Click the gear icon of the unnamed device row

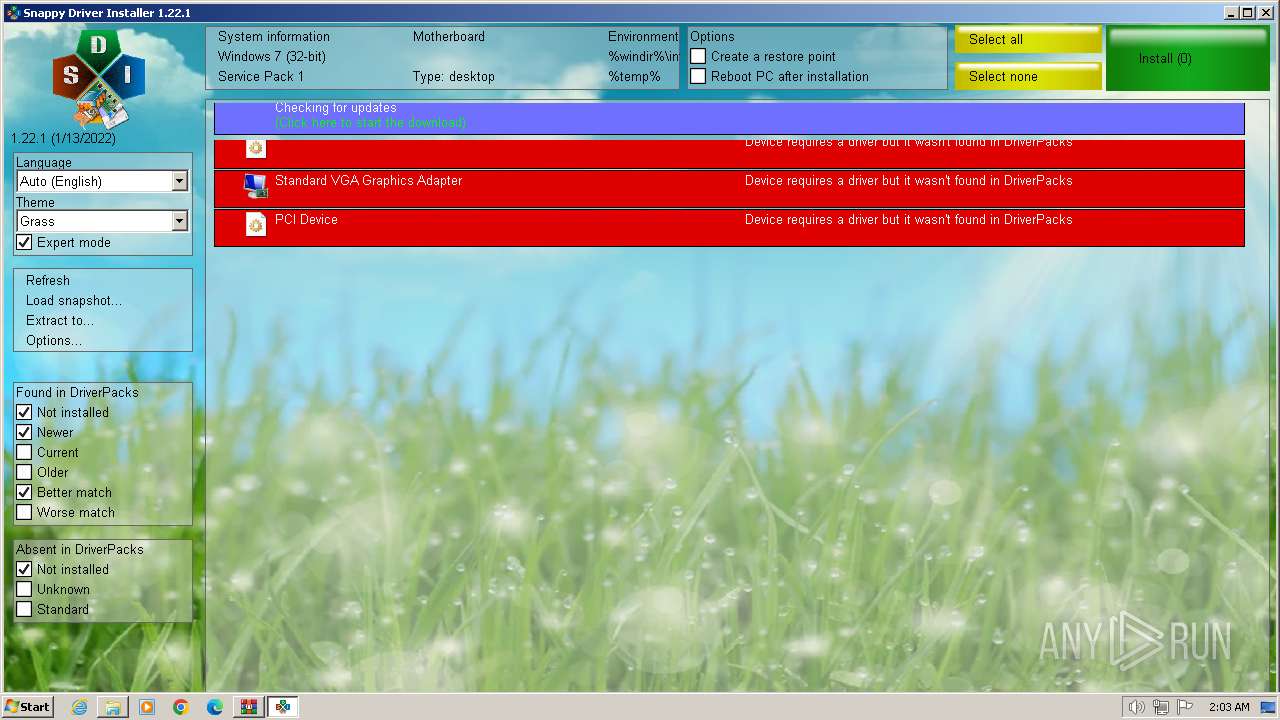click(256, 148)
